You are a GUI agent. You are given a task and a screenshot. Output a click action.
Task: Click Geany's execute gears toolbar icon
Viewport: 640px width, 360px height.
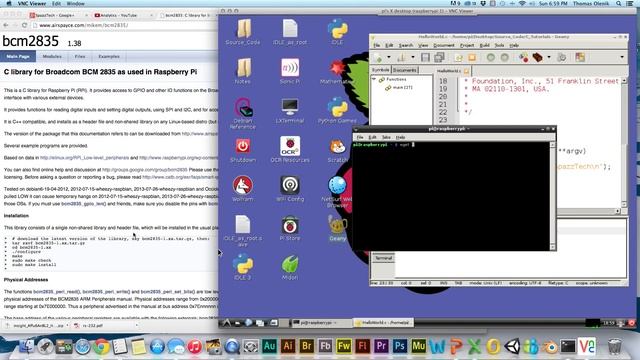tap(562, 57)
